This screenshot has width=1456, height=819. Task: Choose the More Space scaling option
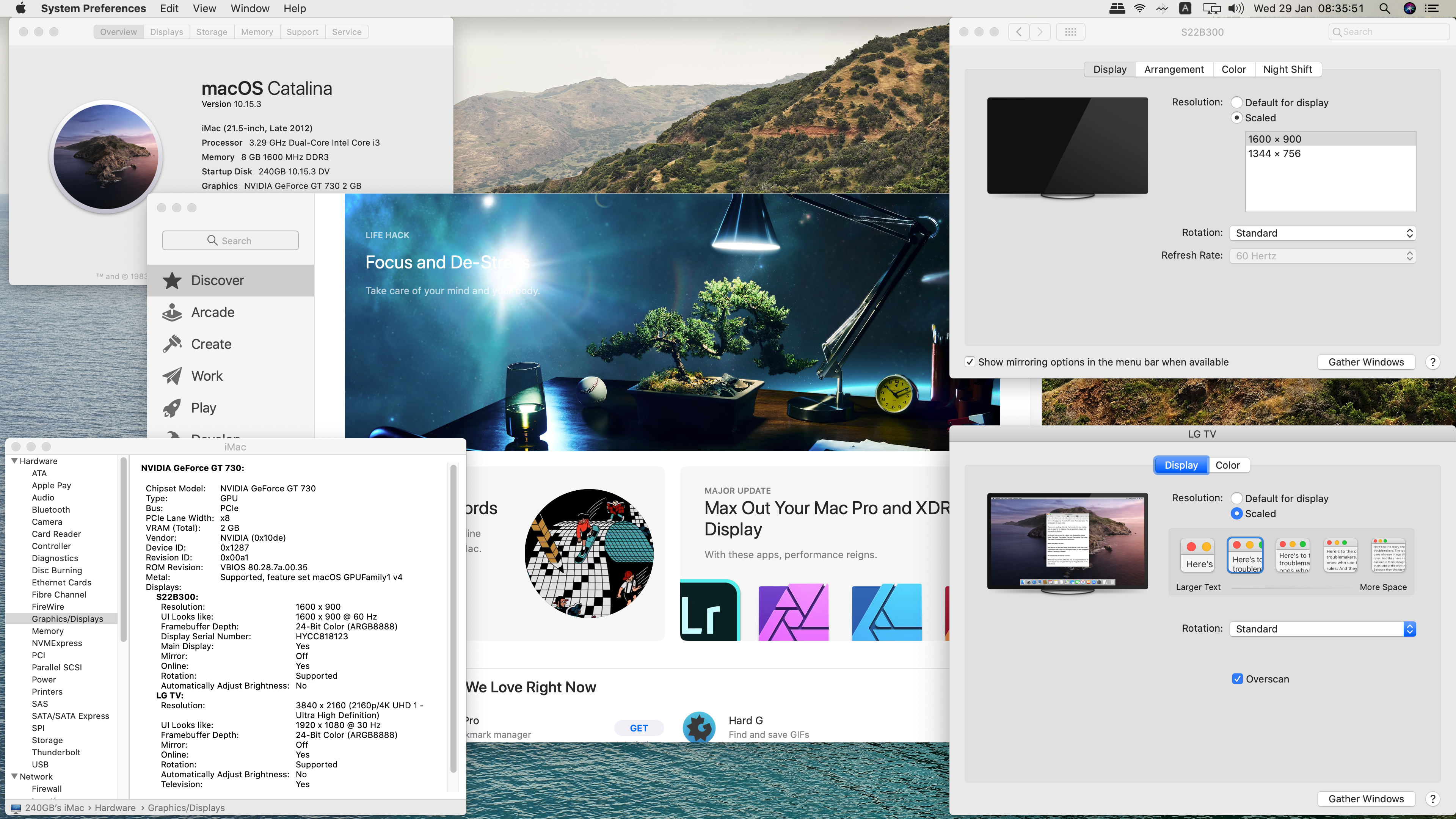point(1389,555)
